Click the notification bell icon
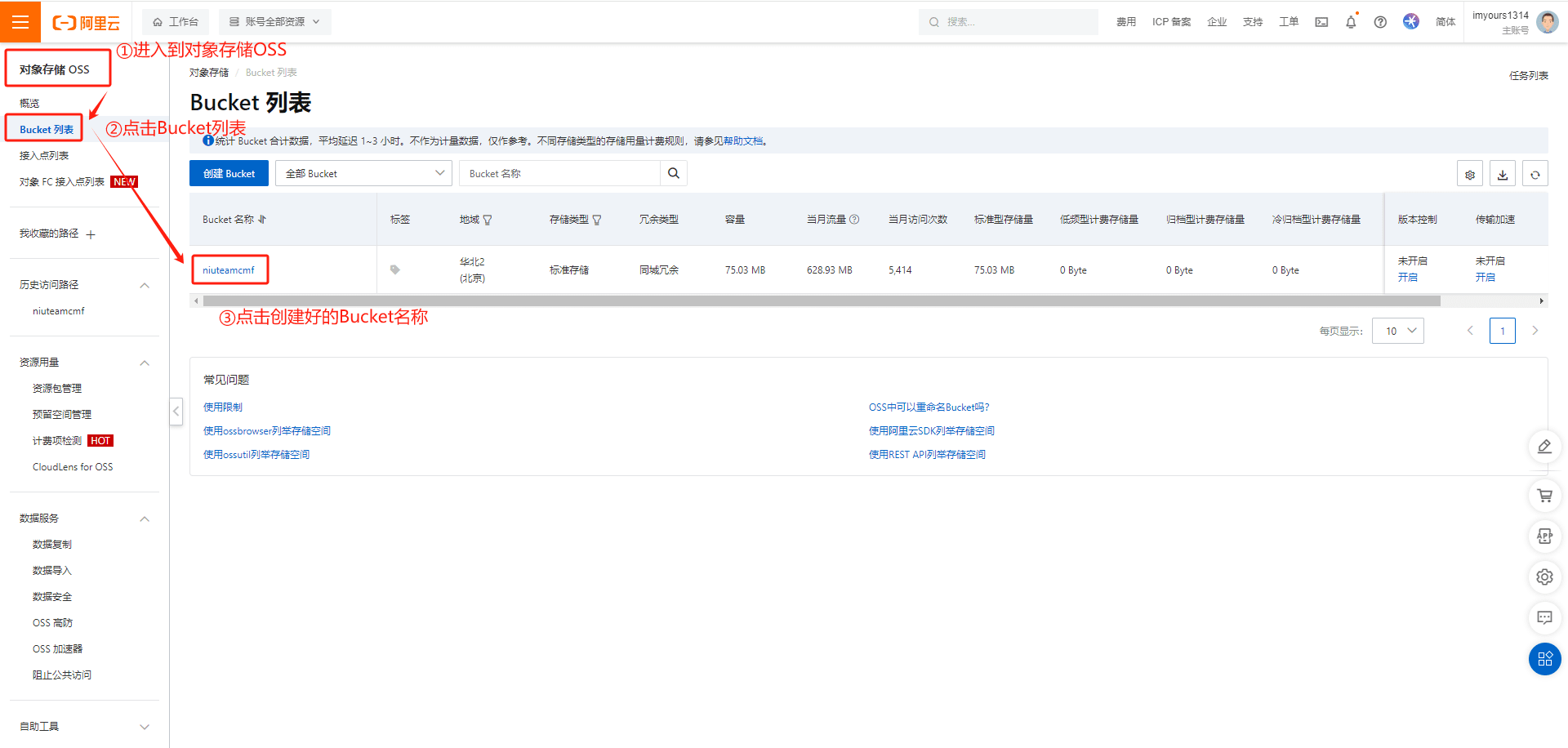Screen dimensions: 1568x748 coord(1351,22)
